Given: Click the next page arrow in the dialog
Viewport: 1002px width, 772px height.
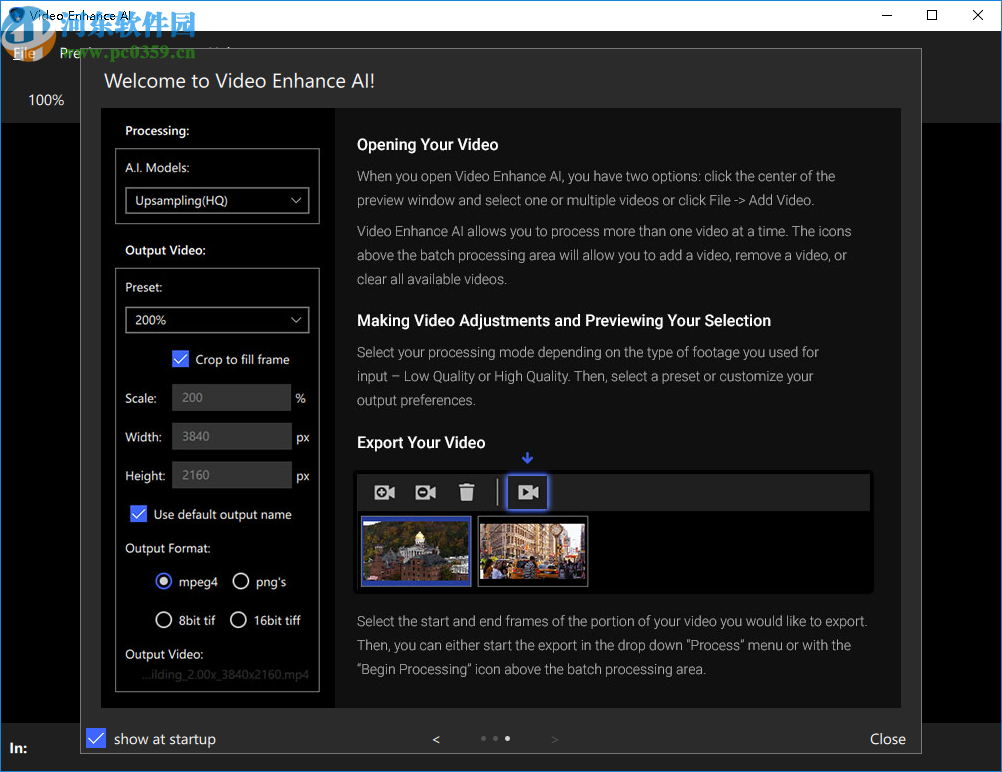Looking at the screenshot, I should [x=555, y=739].
